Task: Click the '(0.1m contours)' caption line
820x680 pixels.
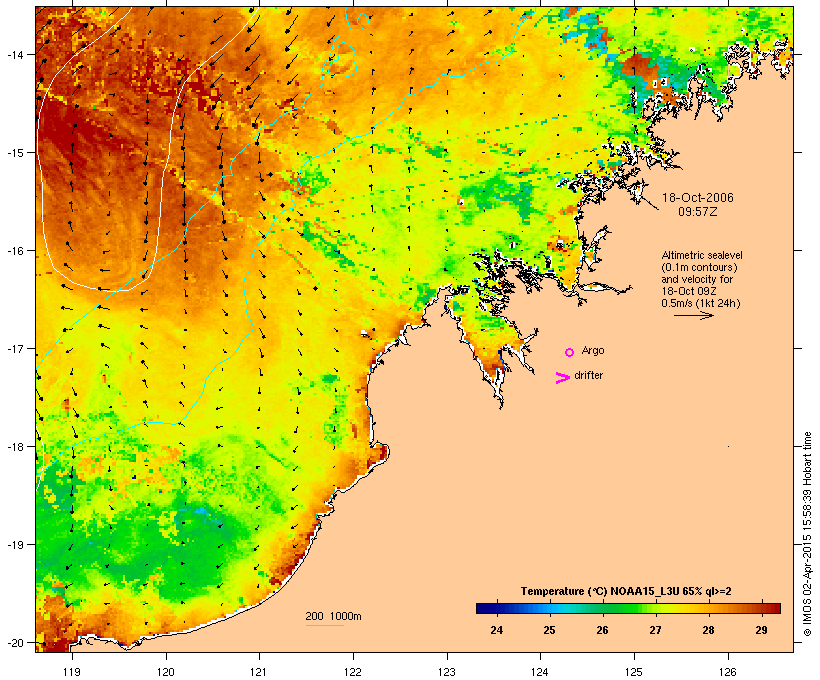Action: click(x=700, y=267)
